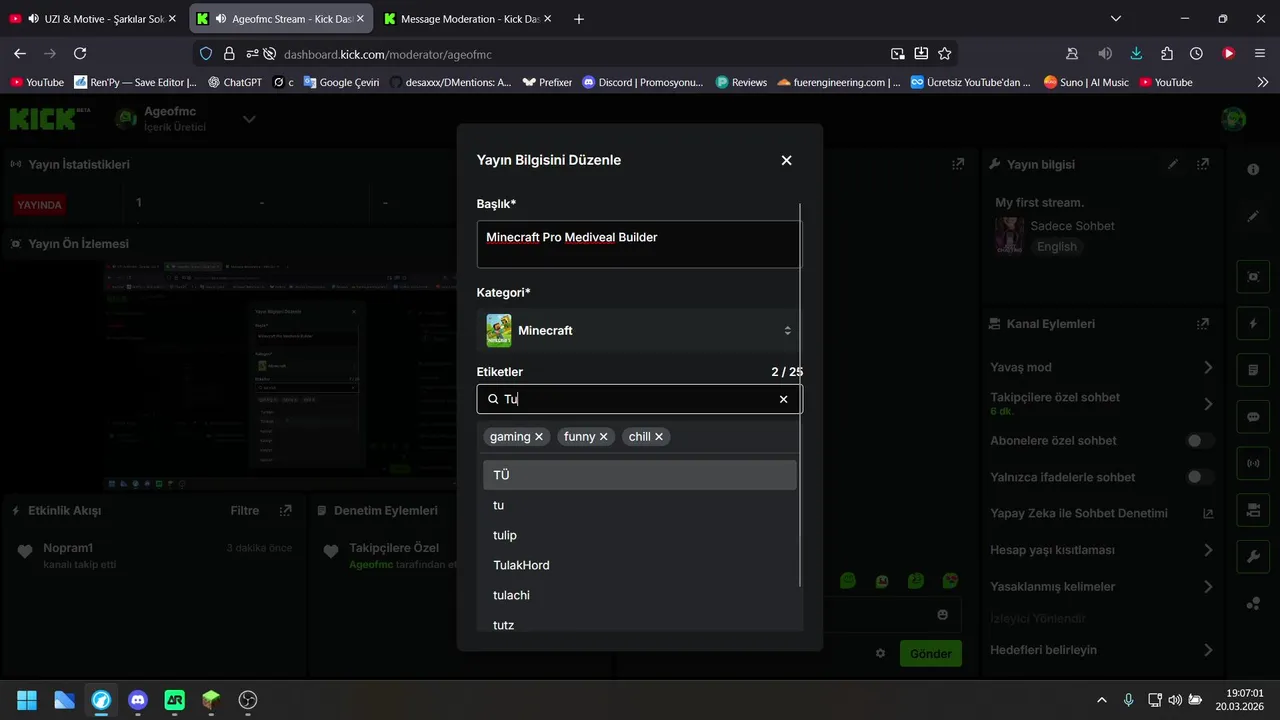Clear the Etiketler search text
Viewport: 1280px width, 720px height.
[x=783, y=399]
